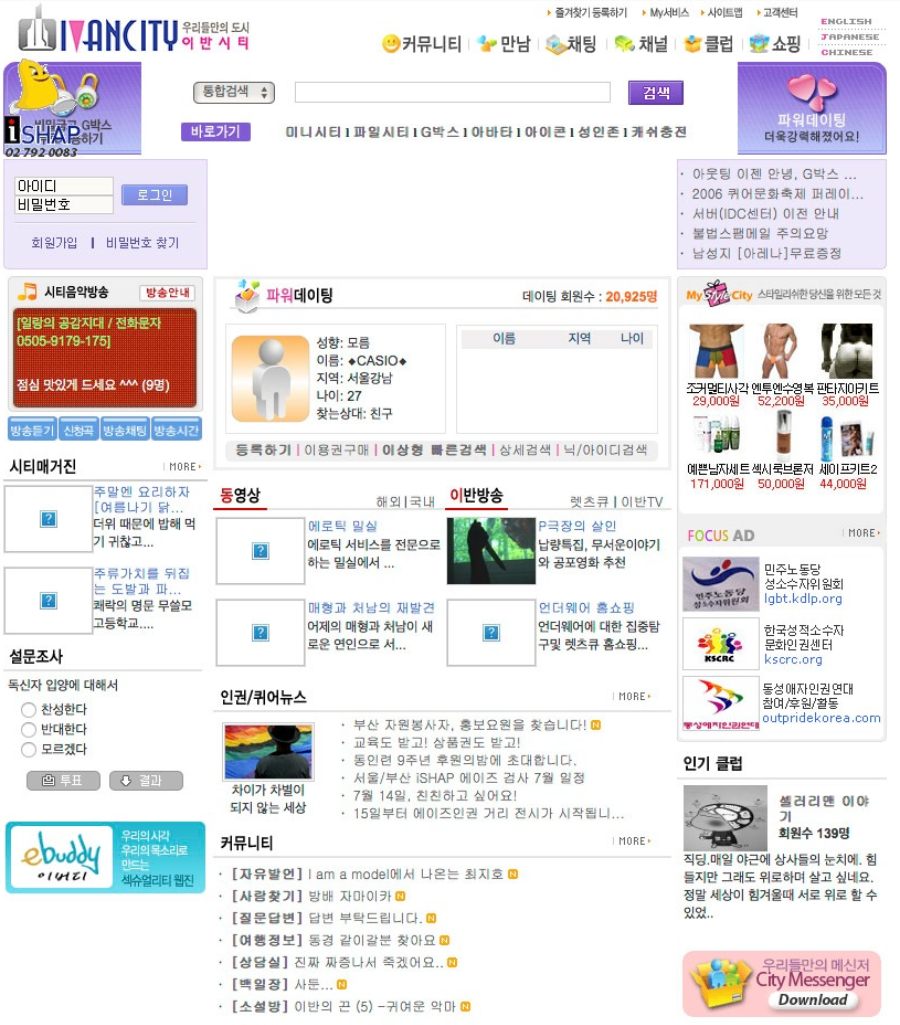Open P극장의 살인 video thumbnail
This screenshot has height=1025, width=900.
pos(491,550)
